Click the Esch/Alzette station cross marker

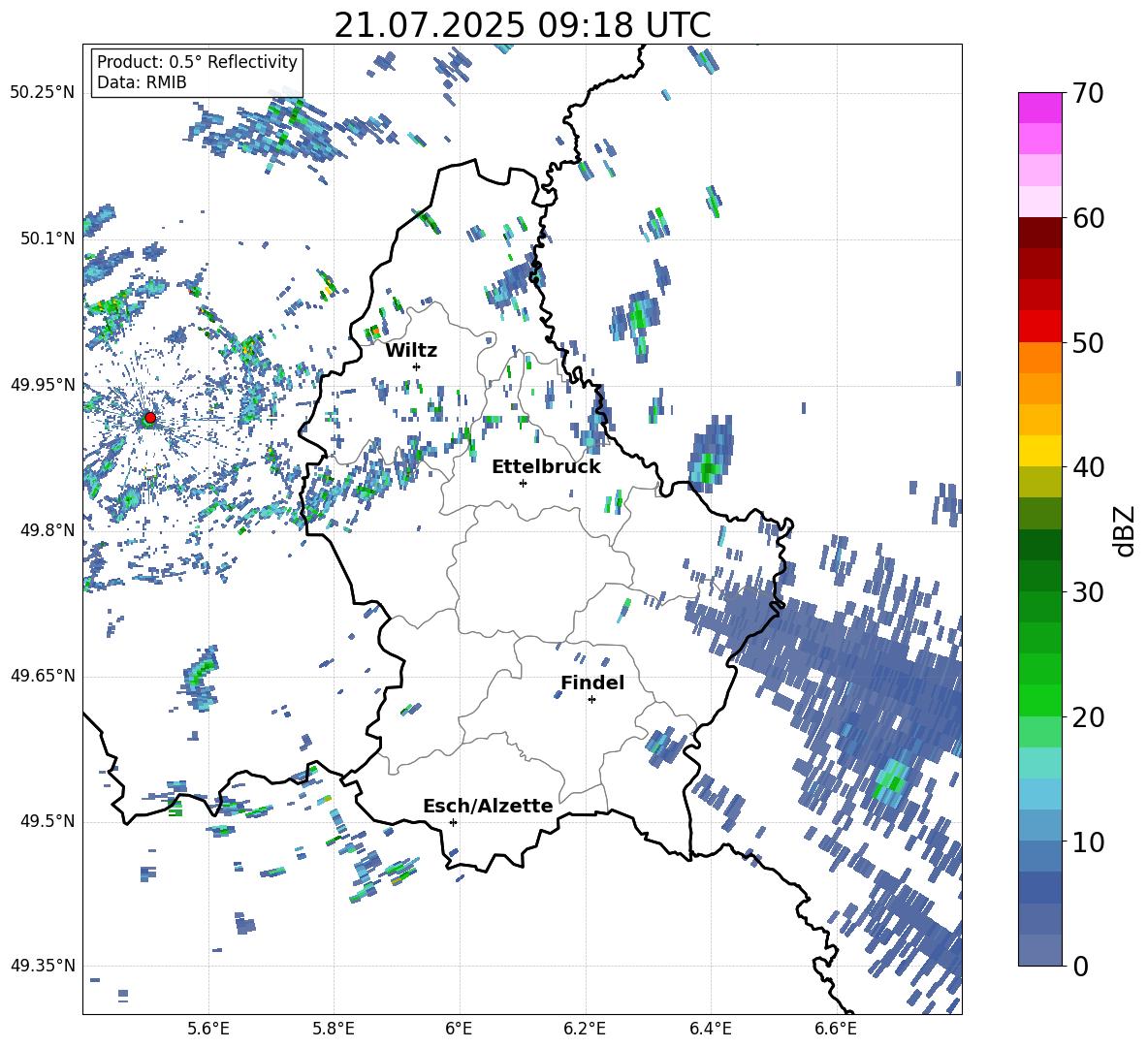click(453, 822)
